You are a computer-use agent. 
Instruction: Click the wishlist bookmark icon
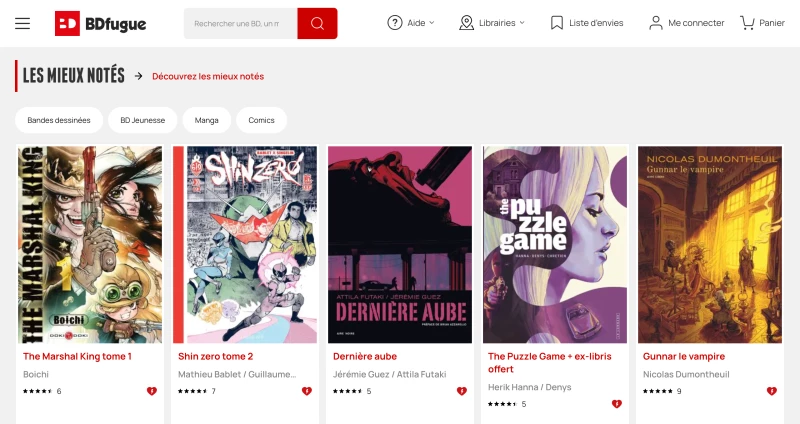coord(557,23)
